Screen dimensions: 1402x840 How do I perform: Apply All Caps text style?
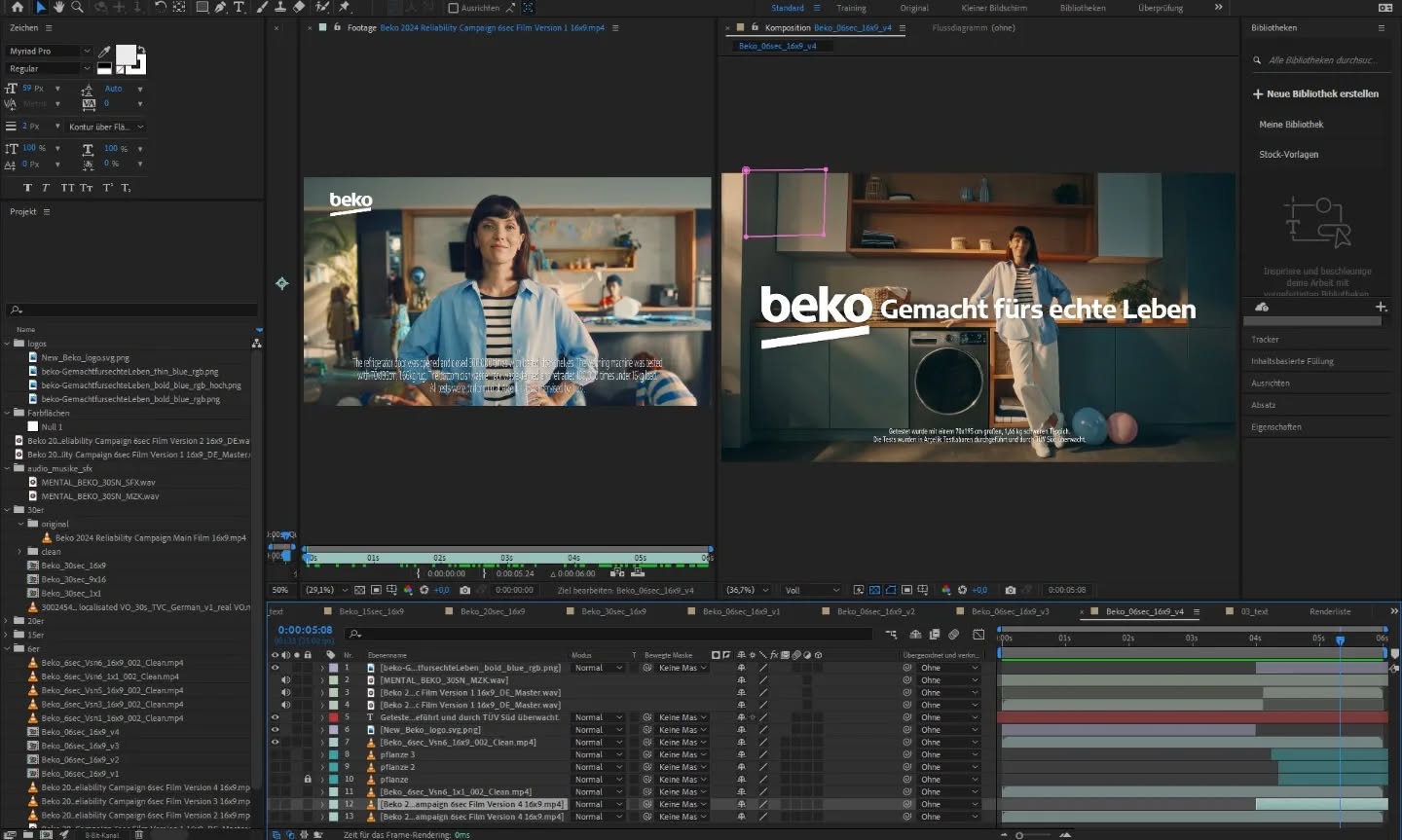point(67,188)
